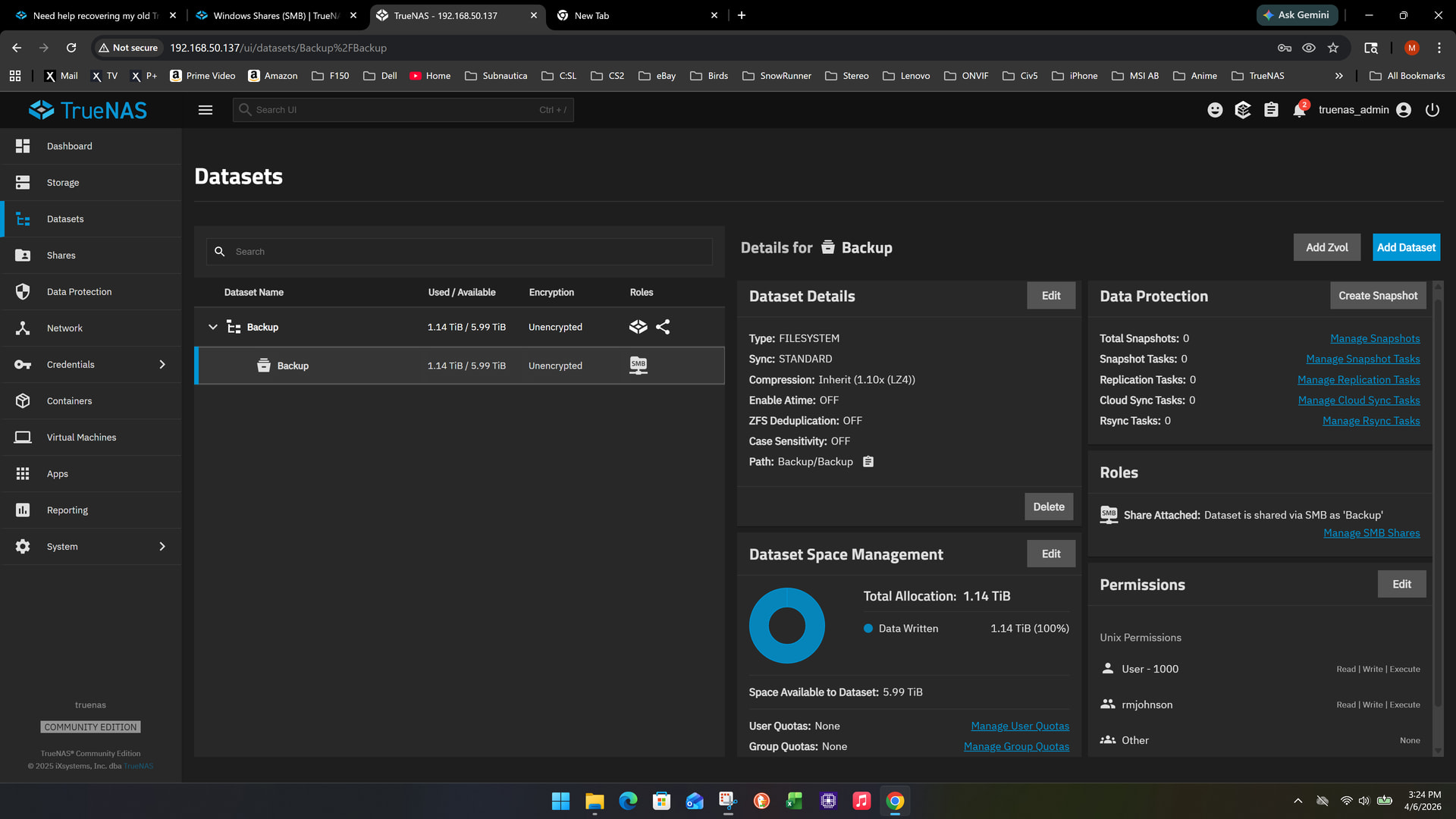Screen dimensions: 1456x819
Task: Click the feedback smiley icon
Action: click(x=1215, y=110)
